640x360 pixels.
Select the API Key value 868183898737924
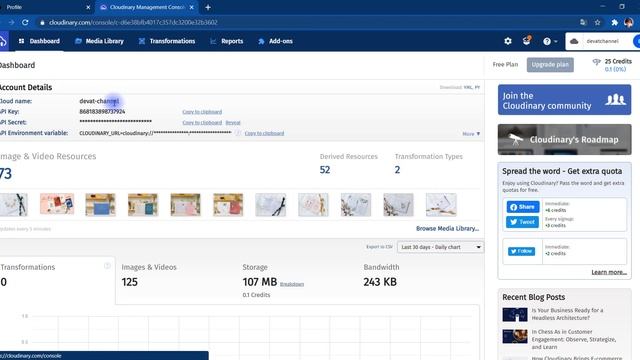pos(102,111)
